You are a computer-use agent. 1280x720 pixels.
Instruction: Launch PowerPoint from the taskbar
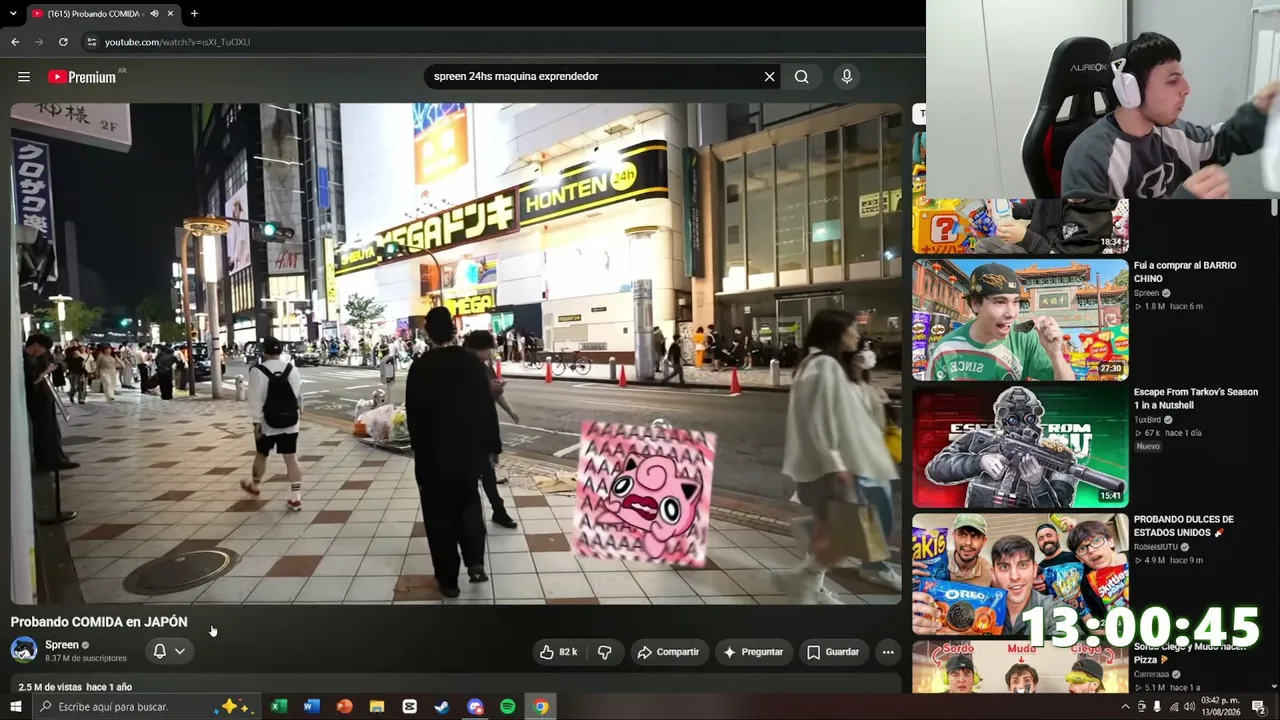[344, 707]
